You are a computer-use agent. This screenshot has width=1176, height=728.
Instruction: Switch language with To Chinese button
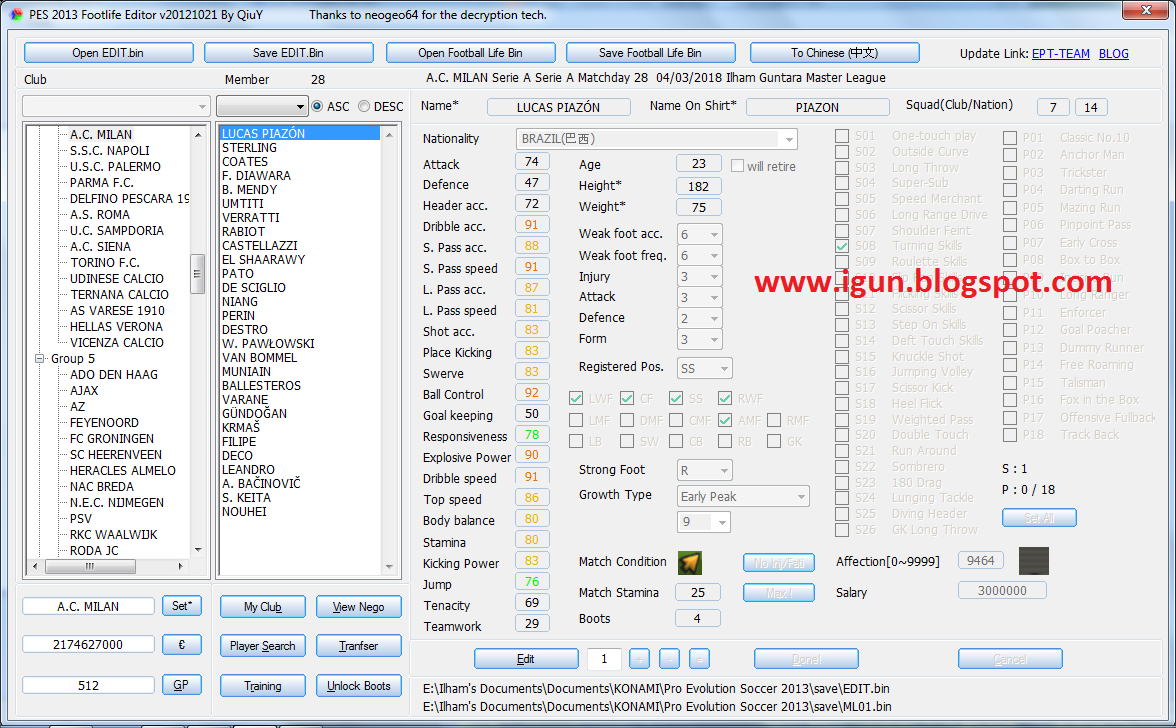click(835, 52)
